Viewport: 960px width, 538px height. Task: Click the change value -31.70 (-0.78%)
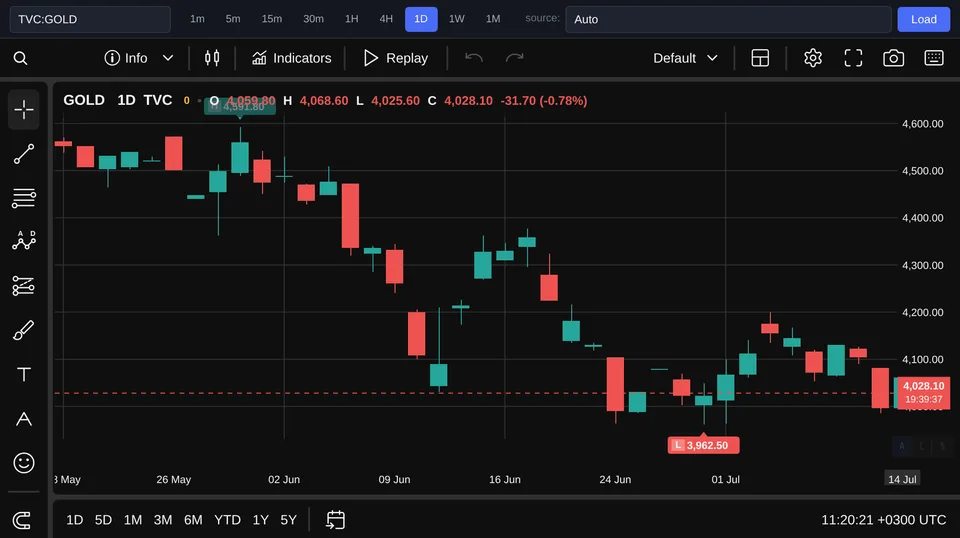544,100
